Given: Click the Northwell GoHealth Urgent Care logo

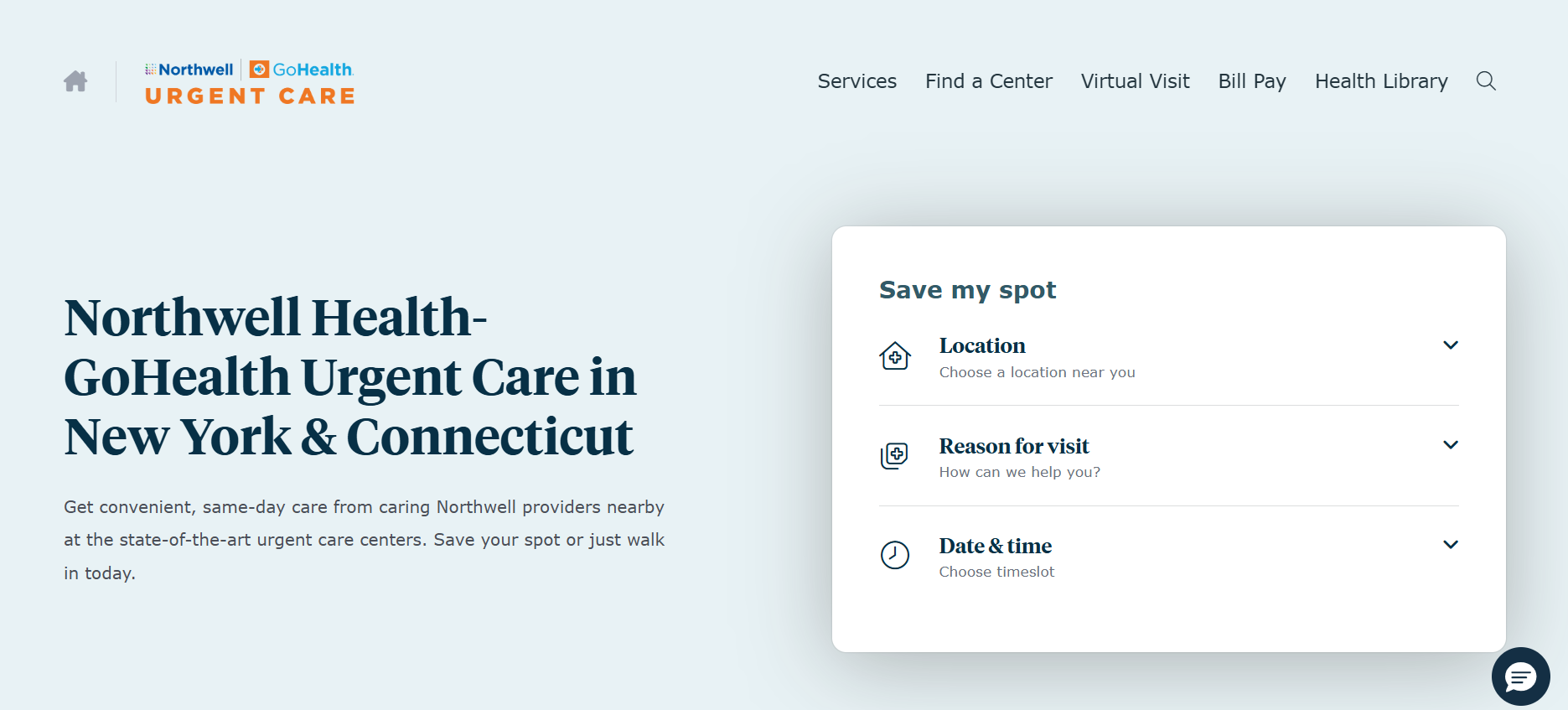Looking at the screenshot, I should pos(249,81).
